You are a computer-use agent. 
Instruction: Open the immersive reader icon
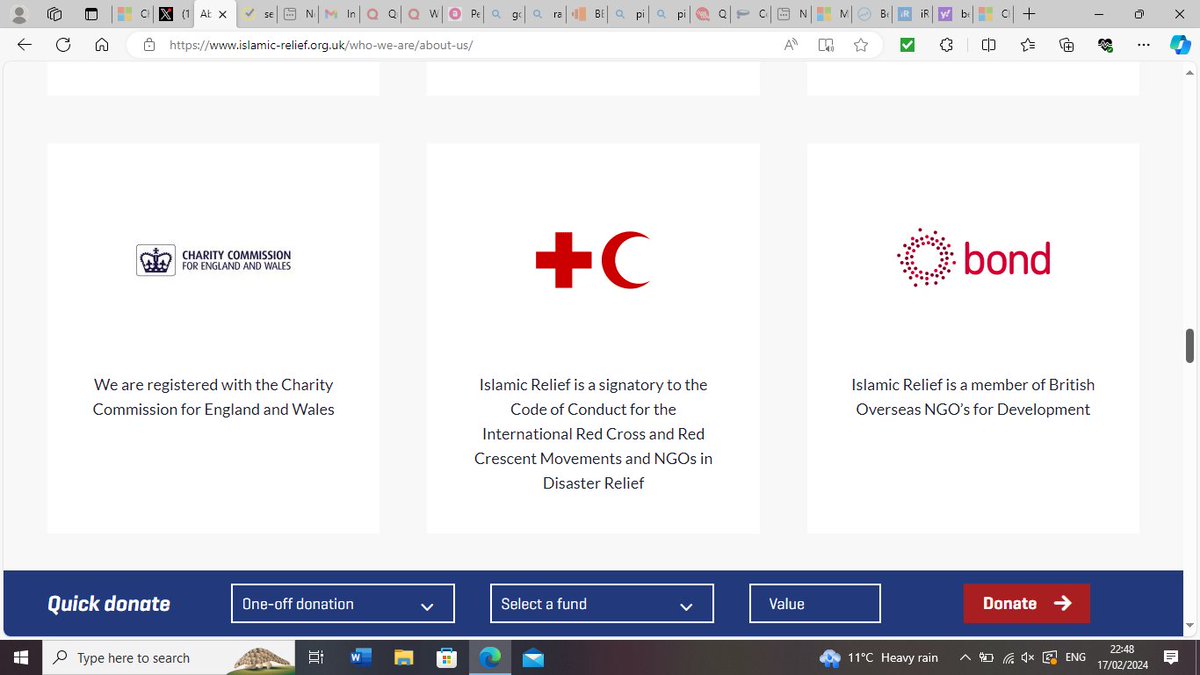point(826,45)
